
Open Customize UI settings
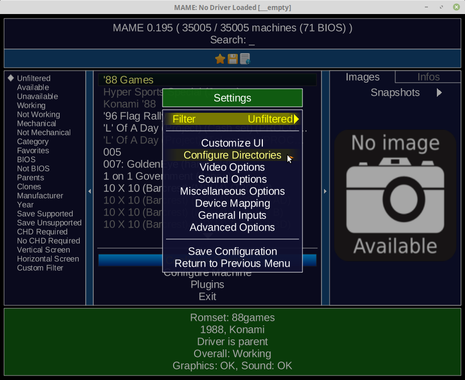[x=232, y=143]
